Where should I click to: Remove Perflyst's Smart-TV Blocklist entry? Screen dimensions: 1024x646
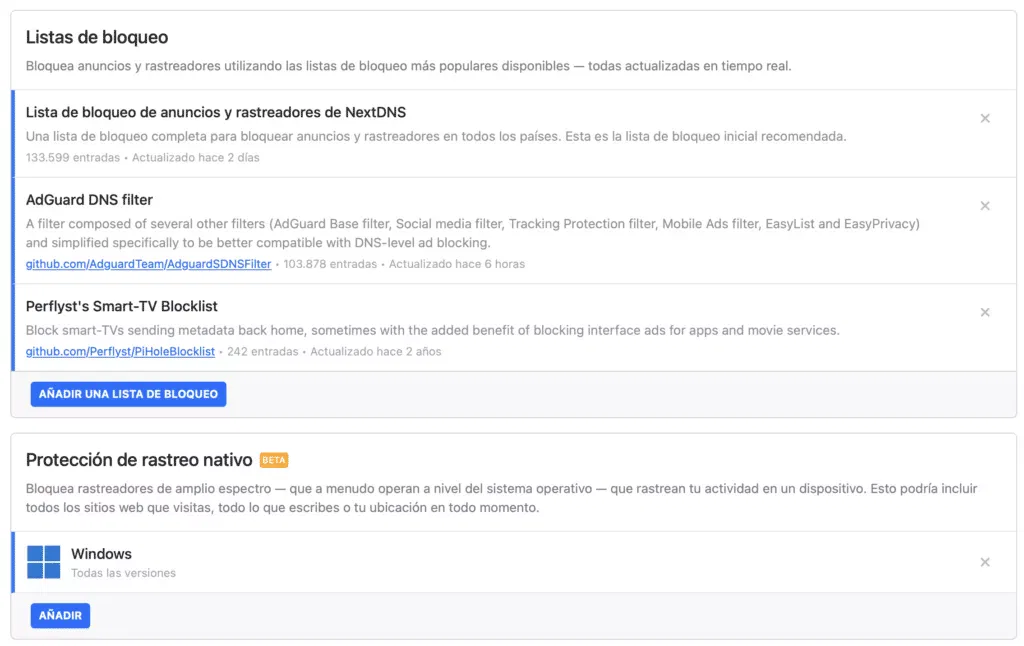pos(984,312)
